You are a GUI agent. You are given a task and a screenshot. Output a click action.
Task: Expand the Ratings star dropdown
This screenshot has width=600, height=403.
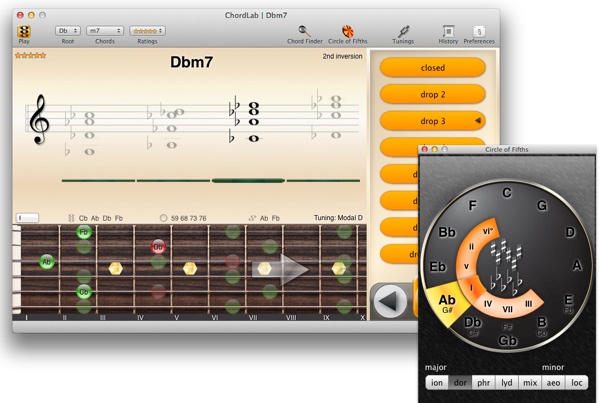147,31
